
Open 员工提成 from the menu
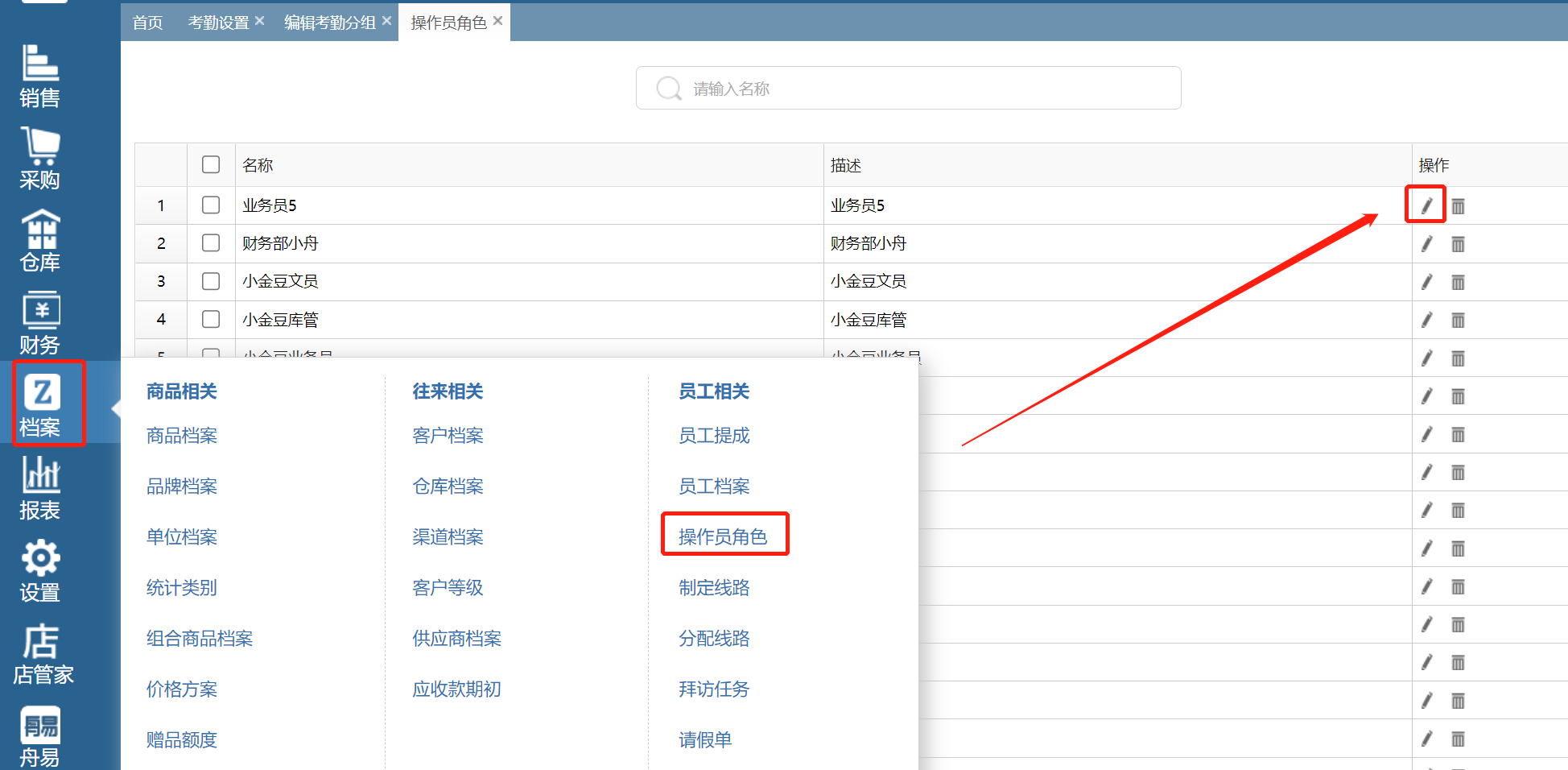[x=714, y=436]
